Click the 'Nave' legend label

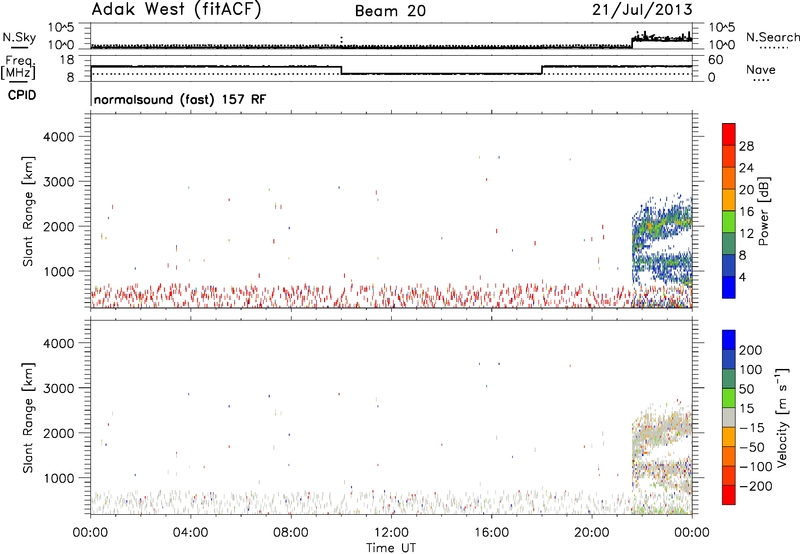(x=761, y=70)
